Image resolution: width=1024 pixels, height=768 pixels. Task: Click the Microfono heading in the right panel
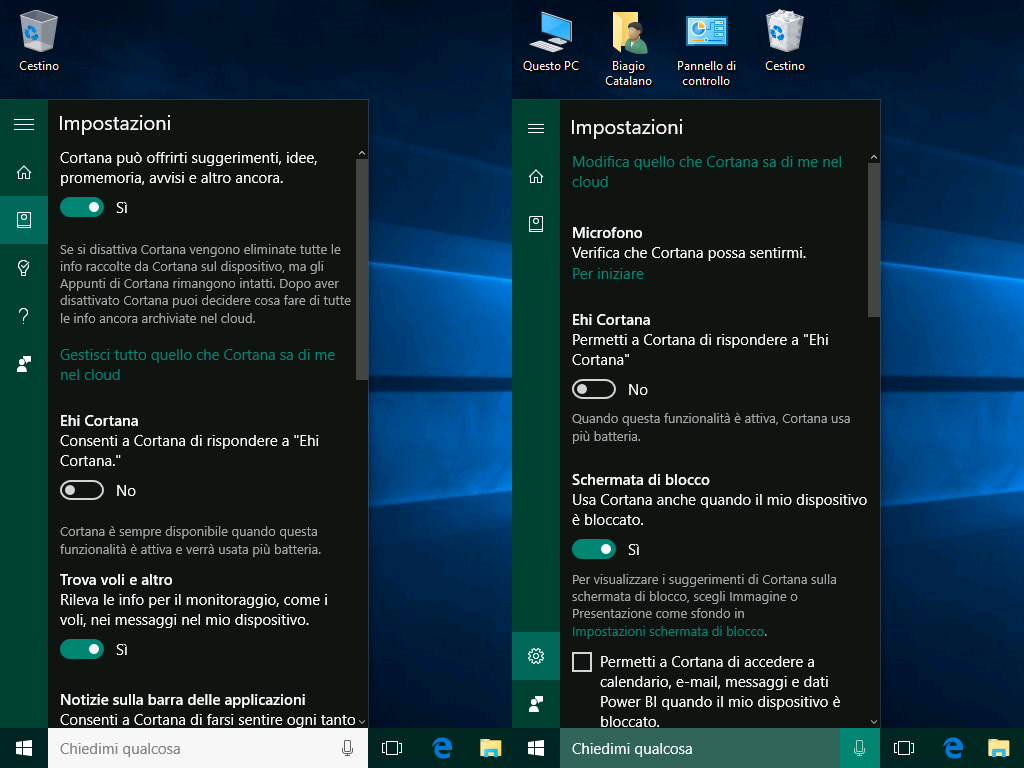click(607, 232)
